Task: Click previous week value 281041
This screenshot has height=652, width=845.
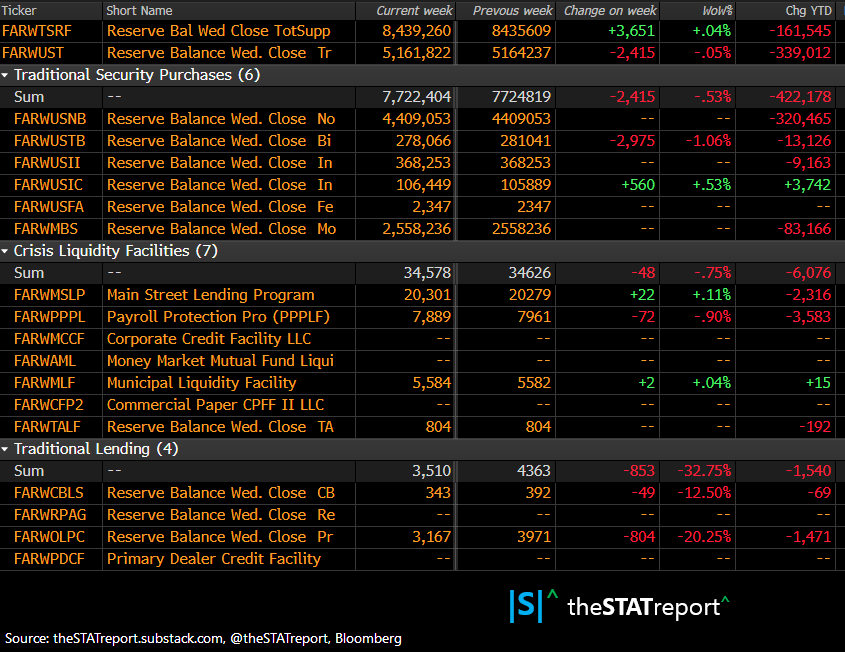Action: tap(526, 141)
